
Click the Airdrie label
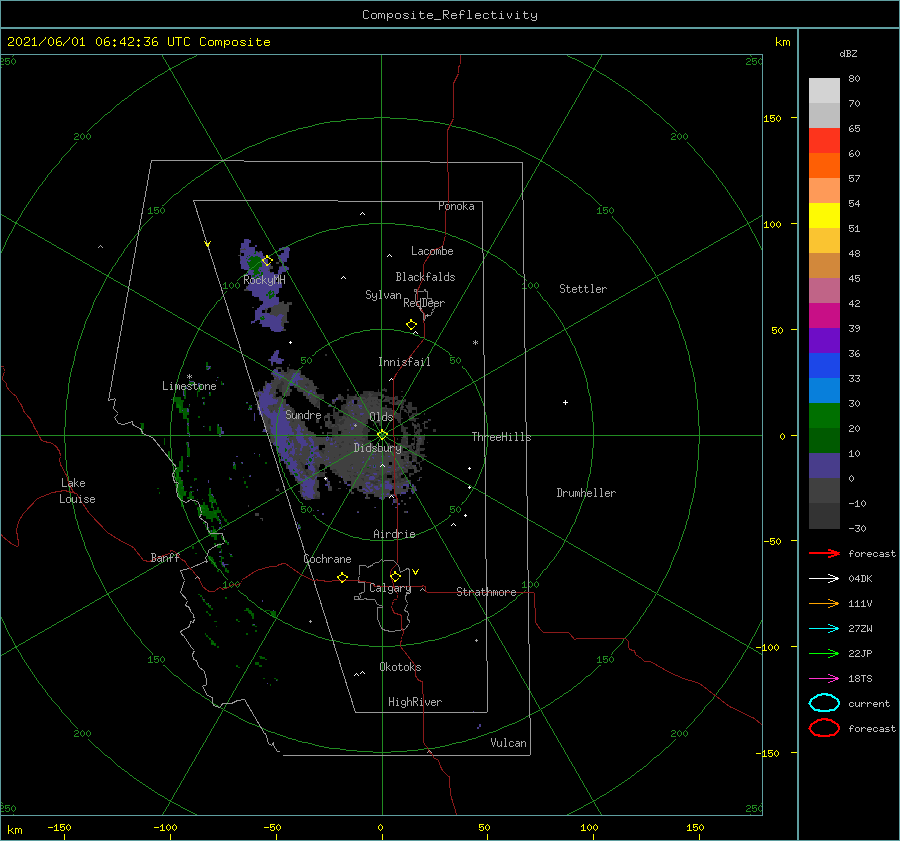point(394,534)
